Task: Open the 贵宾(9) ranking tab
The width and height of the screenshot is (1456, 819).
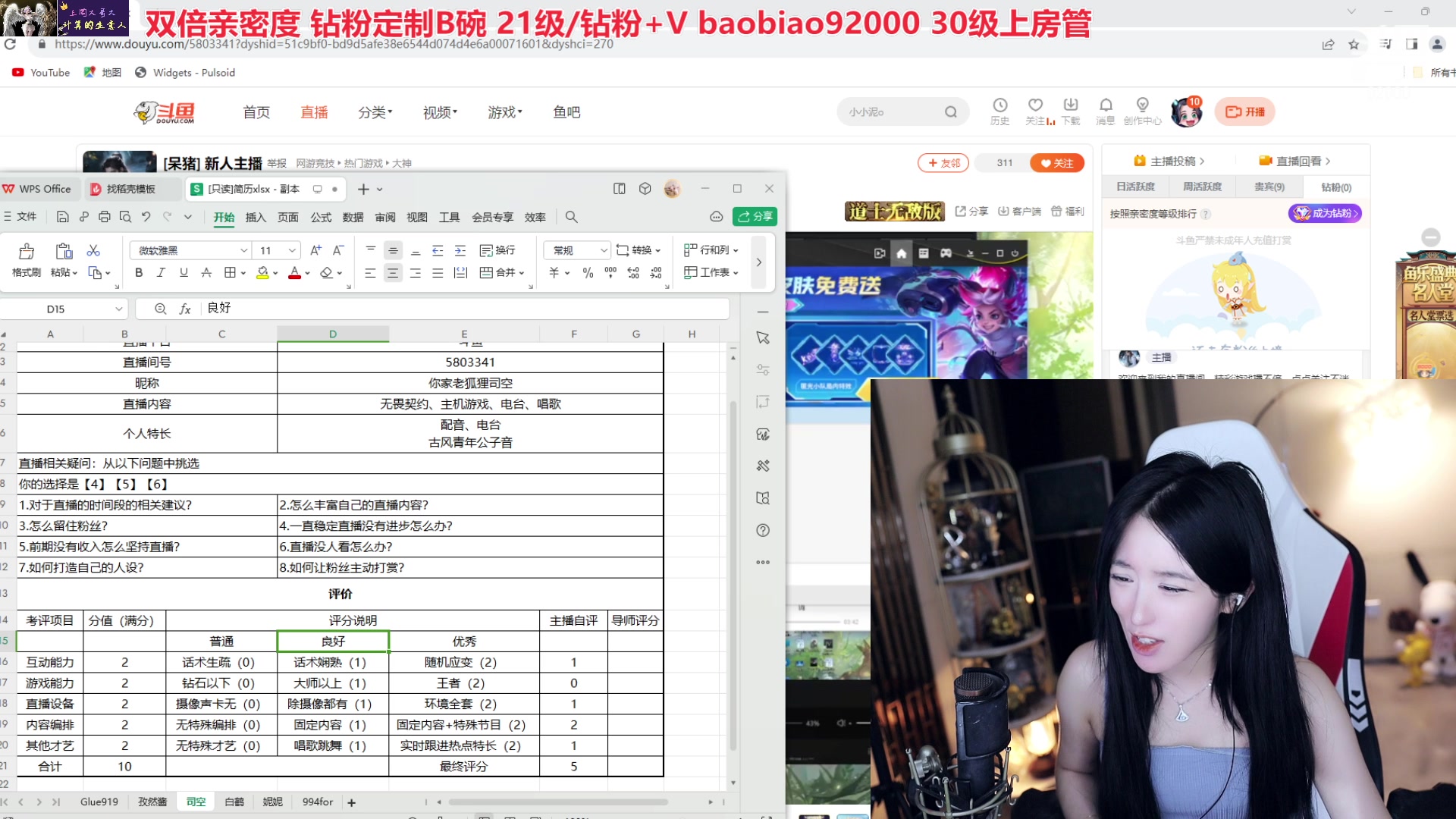Action: (x=1269, y=187)
